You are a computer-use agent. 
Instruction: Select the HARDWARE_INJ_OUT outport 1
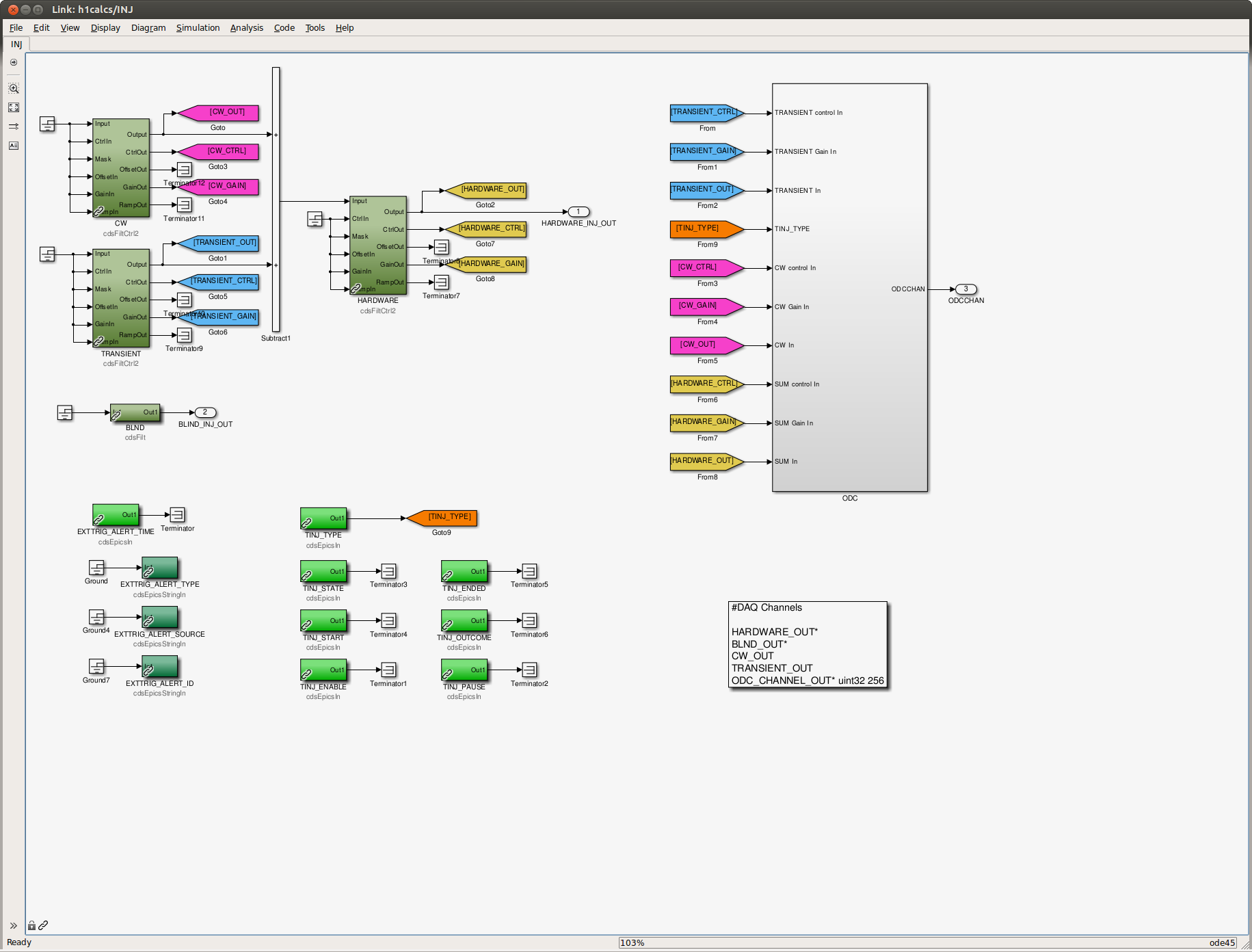pos(578,212)
